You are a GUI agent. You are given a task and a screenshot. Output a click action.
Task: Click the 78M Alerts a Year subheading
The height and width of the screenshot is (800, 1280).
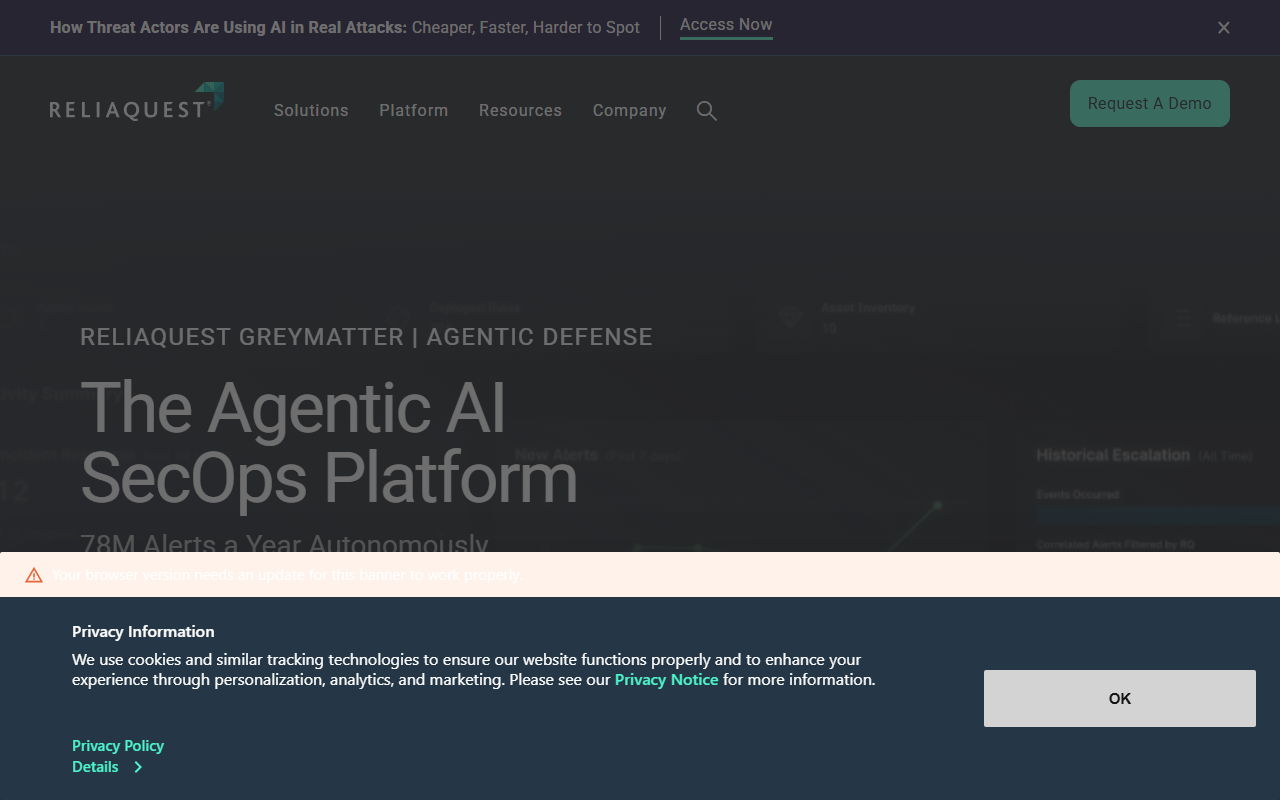point(284,543)
